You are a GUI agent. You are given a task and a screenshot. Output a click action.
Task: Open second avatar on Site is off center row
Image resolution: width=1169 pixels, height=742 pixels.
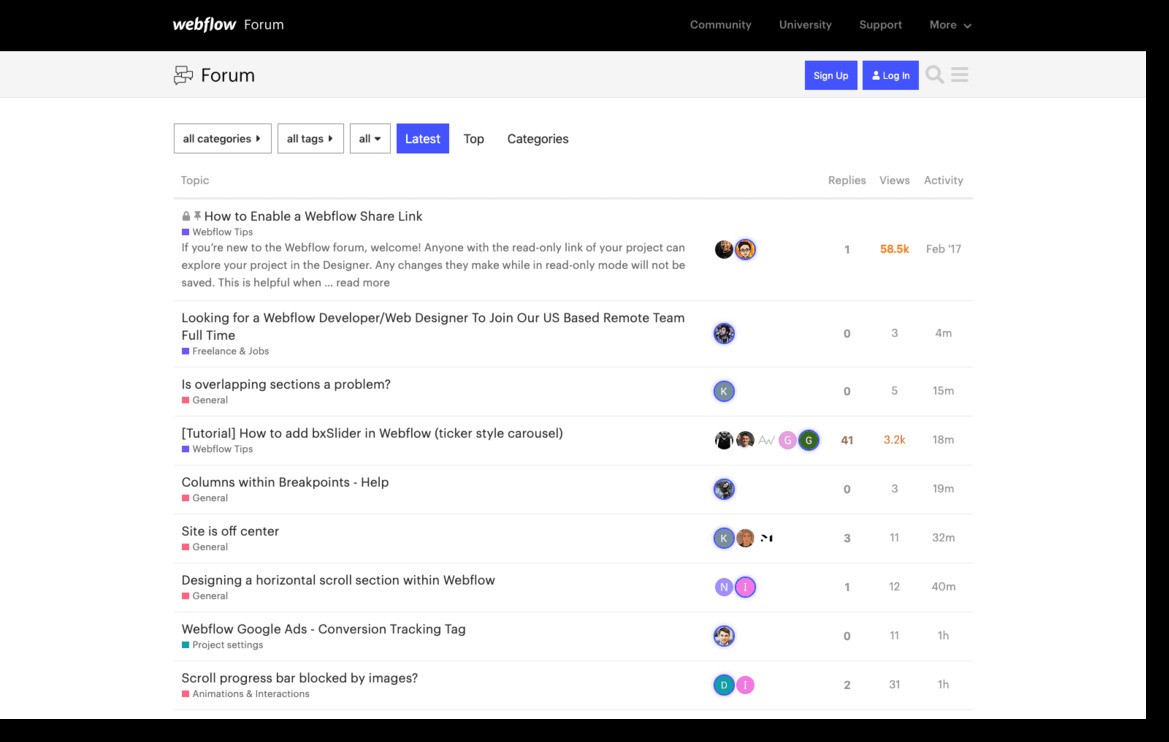coord(746,538)
